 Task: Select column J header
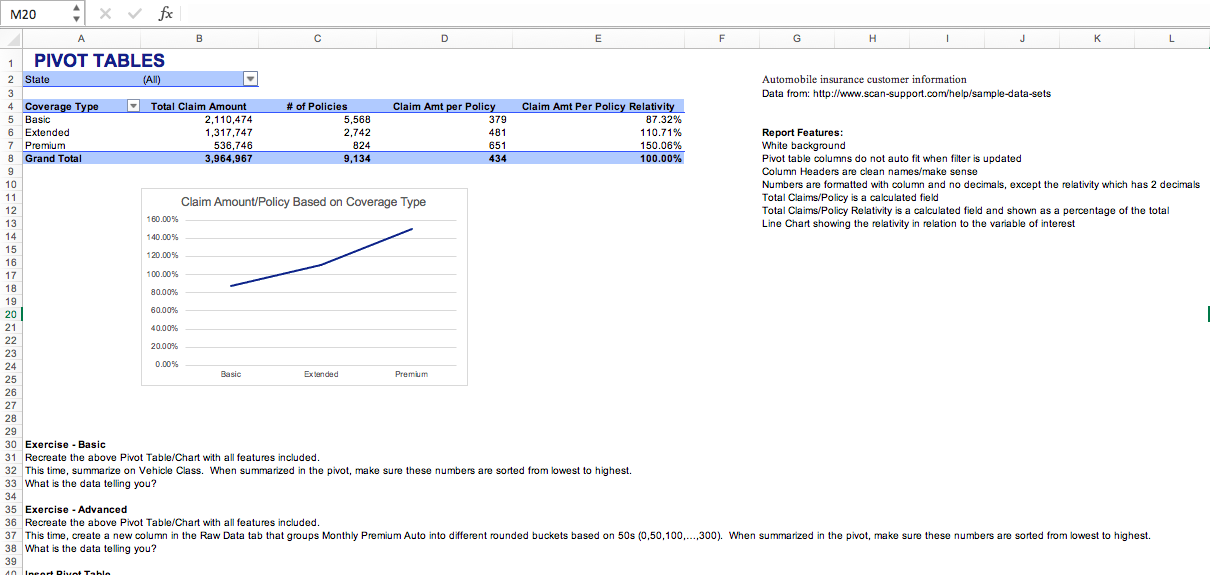pyautogui.click(x=1022, y=39)
